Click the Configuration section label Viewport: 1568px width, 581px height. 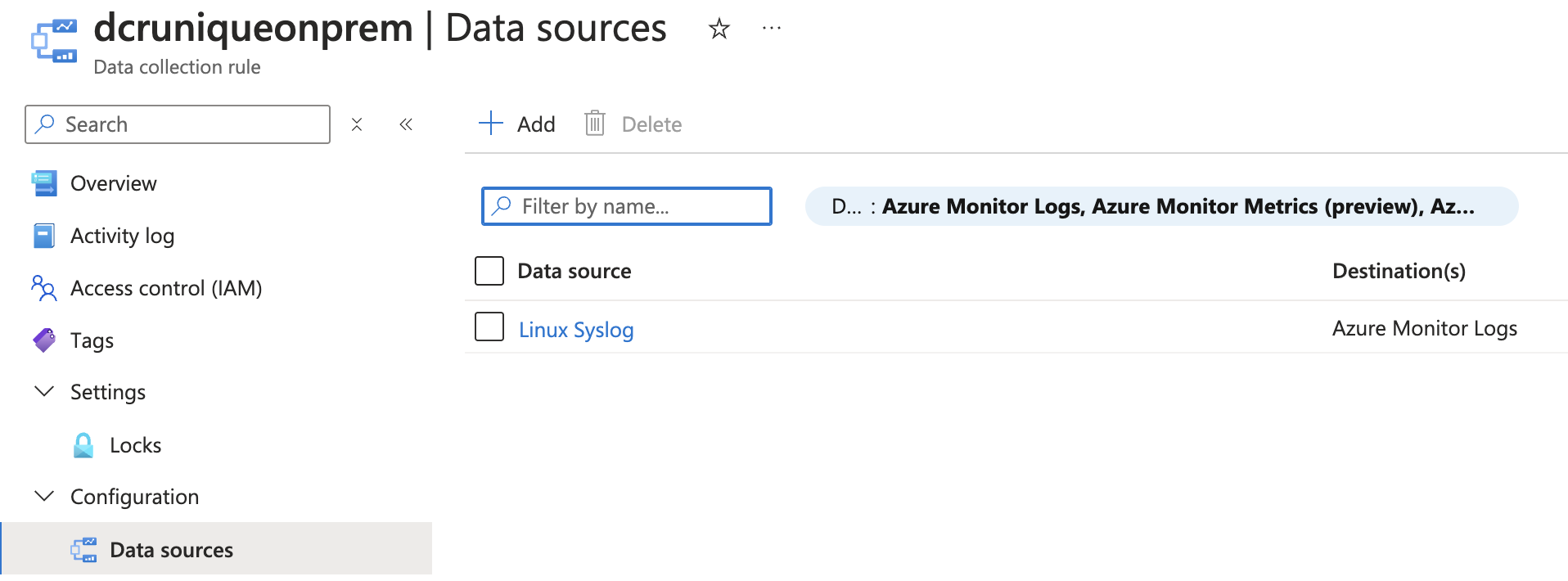coord(134,497)
